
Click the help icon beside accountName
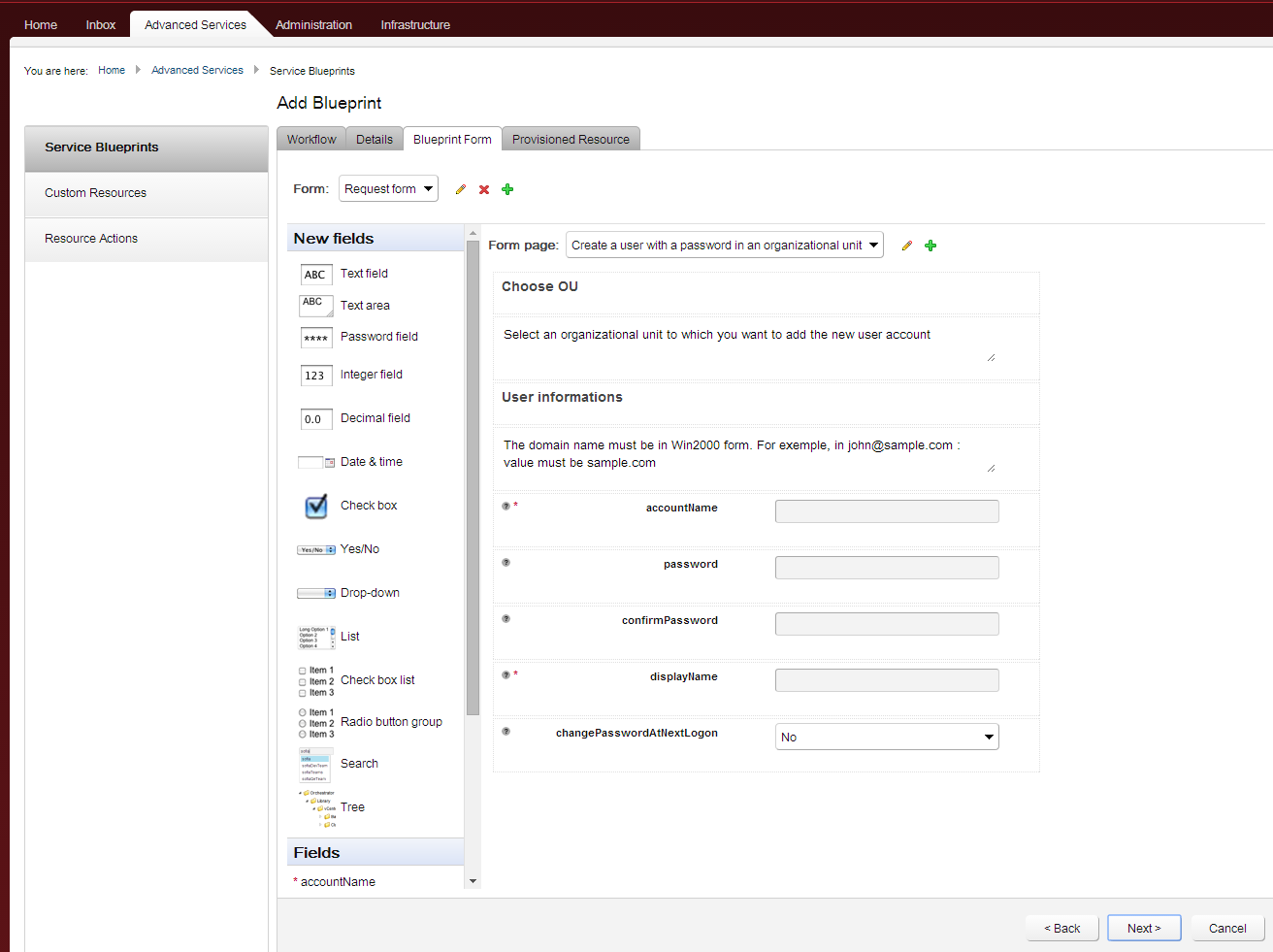[505, 506]
